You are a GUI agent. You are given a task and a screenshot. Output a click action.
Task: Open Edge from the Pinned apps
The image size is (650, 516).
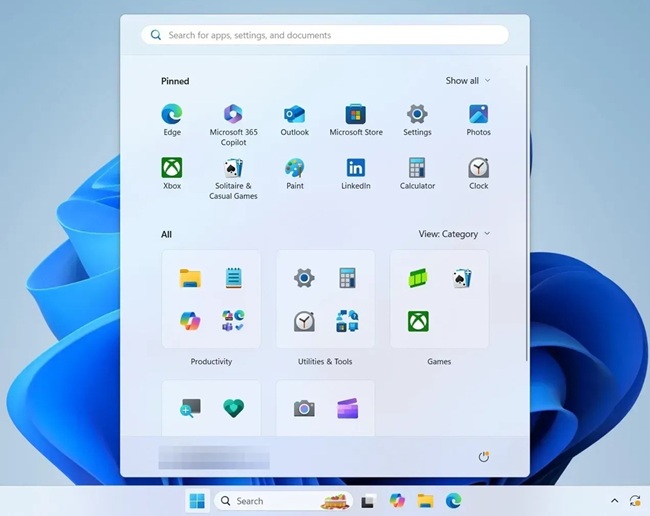pos(172,120)
